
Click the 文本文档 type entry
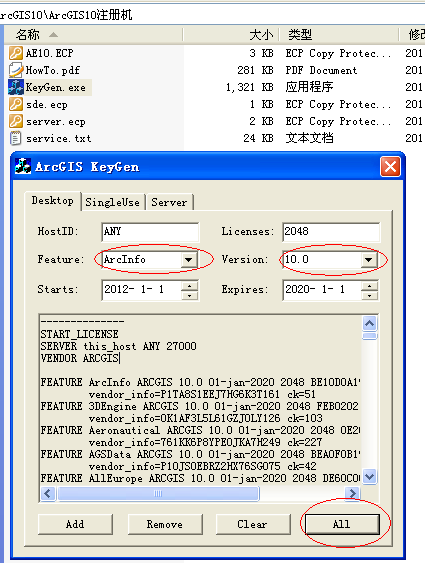[x=309, y=138]
